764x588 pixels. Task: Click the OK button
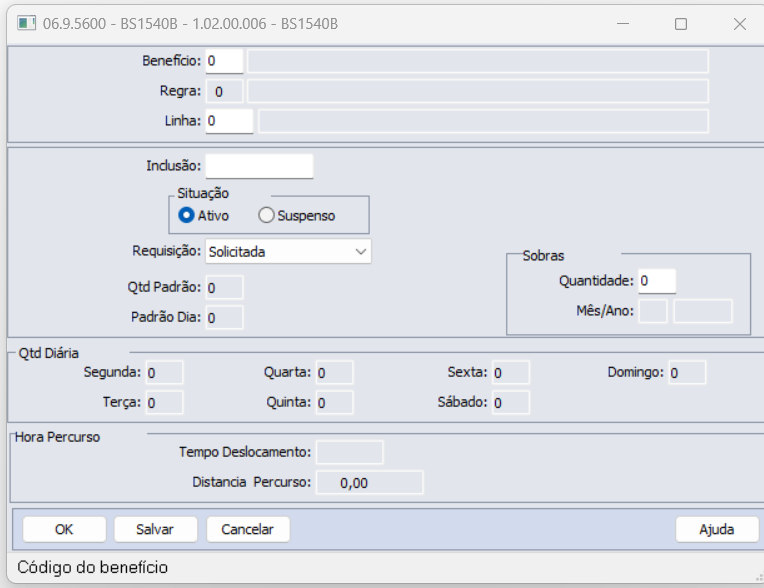coord(64,530)
